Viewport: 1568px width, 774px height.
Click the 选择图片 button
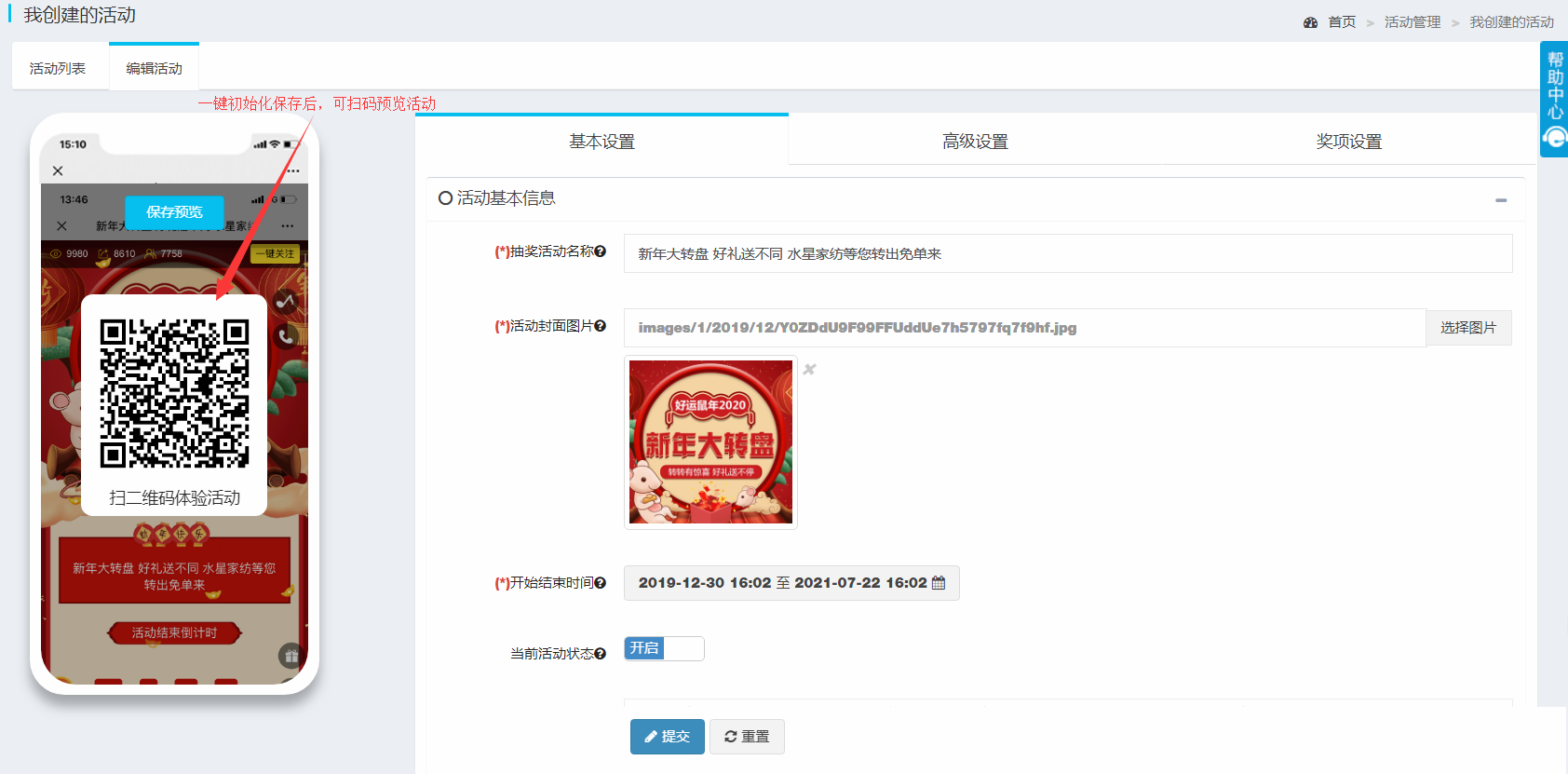point(1468,328)
